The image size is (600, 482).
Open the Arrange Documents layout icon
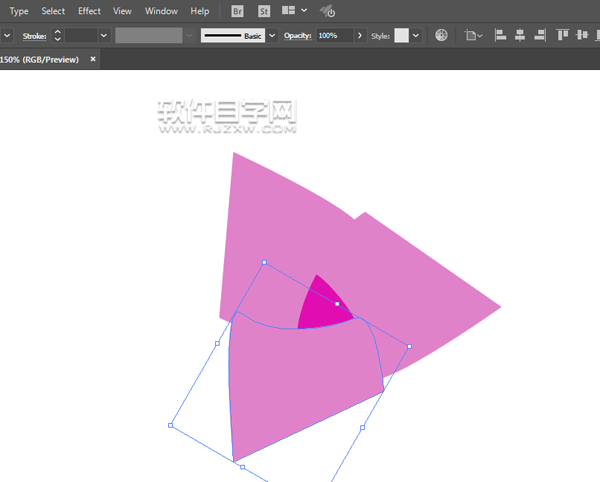(294, 11)
